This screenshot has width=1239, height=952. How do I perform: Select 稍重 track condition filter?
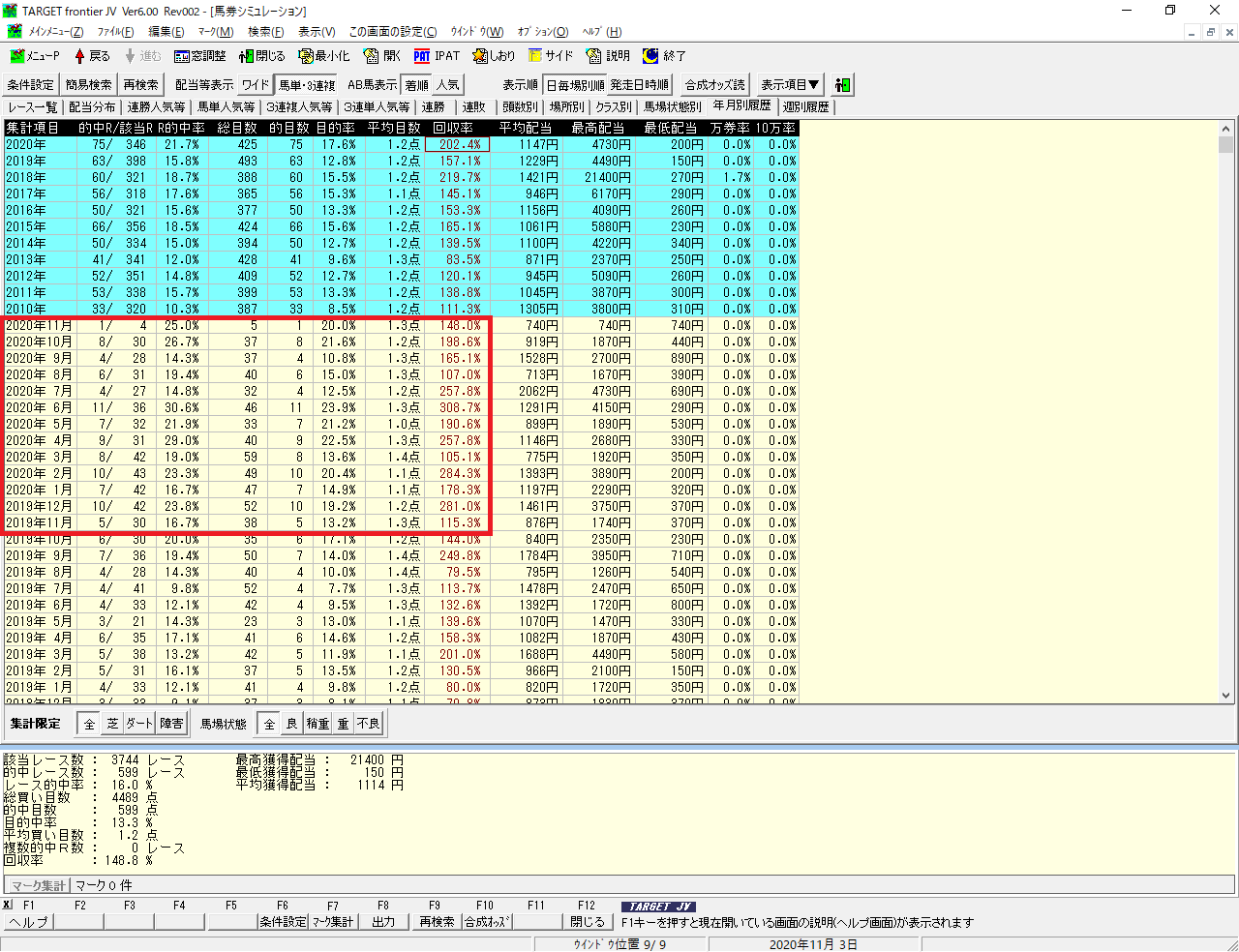click(317, 724)
